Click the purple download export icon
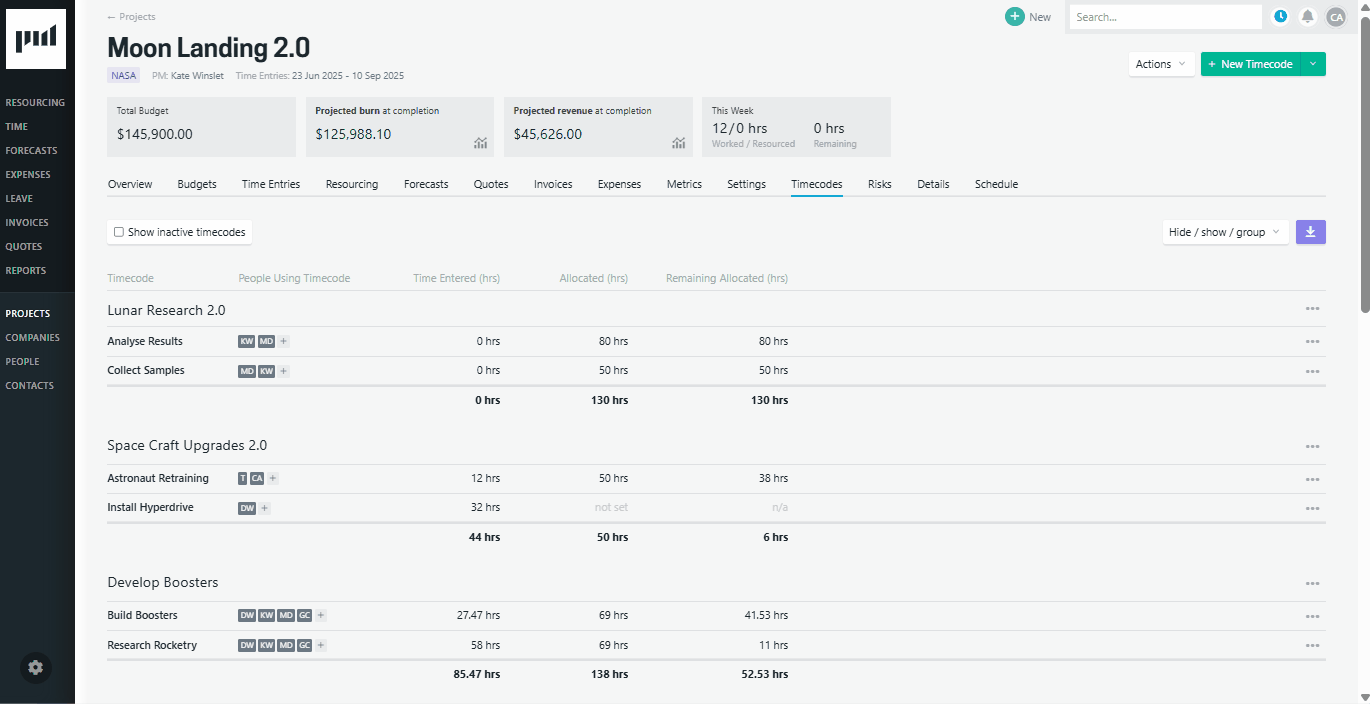The image size is (1370, 704). point(1310,231)
